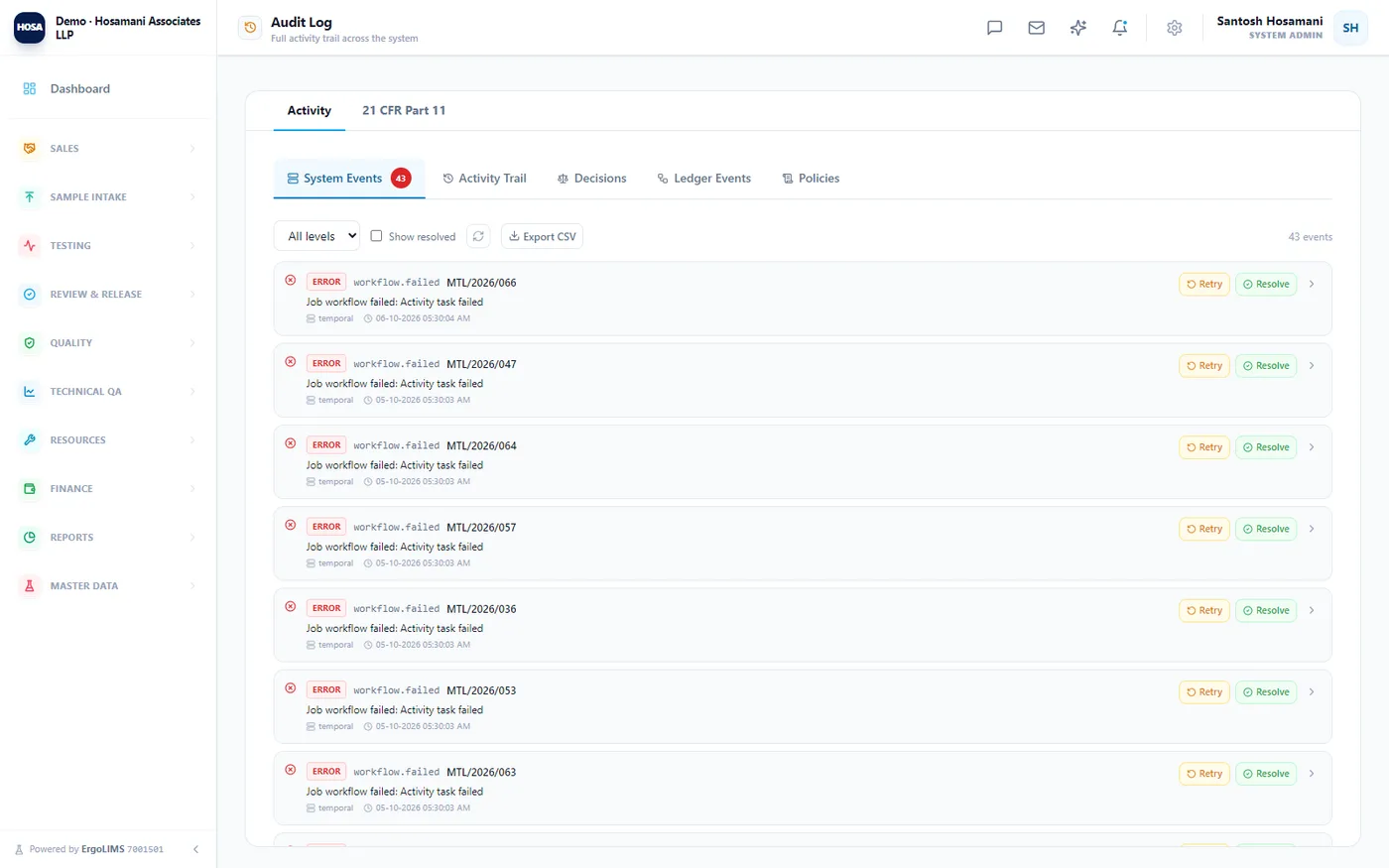Open the mail envelope icon
Screen dimensions: 1389x868
coord(1036,28)
